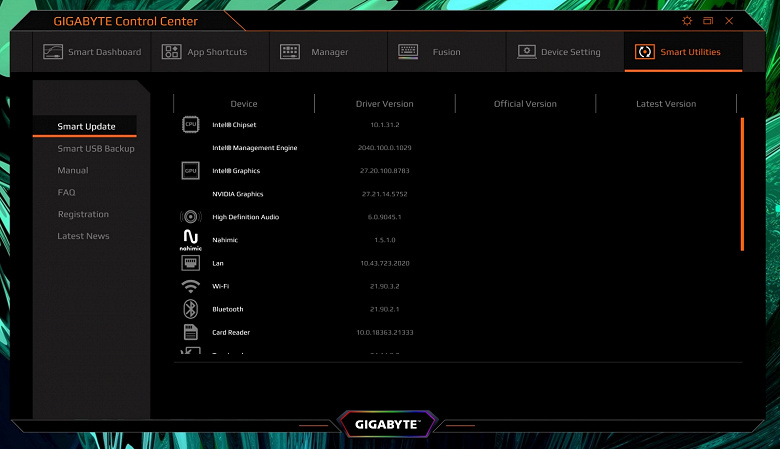Switch to the App Shortcuts tab

(210, 52)
